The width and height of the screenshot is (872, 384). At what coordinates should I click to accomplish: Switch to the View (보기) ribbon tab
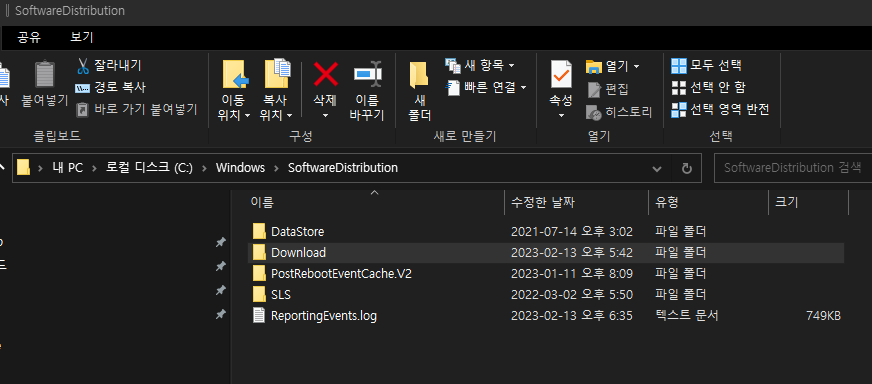pyautogui.click(x=82, y=37)
